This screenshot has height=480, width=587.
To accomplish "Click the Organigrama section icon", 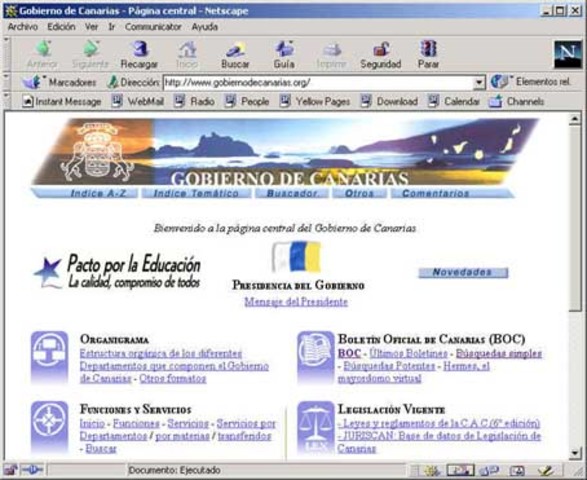I will pyautogui.click(x=50, y=357).
